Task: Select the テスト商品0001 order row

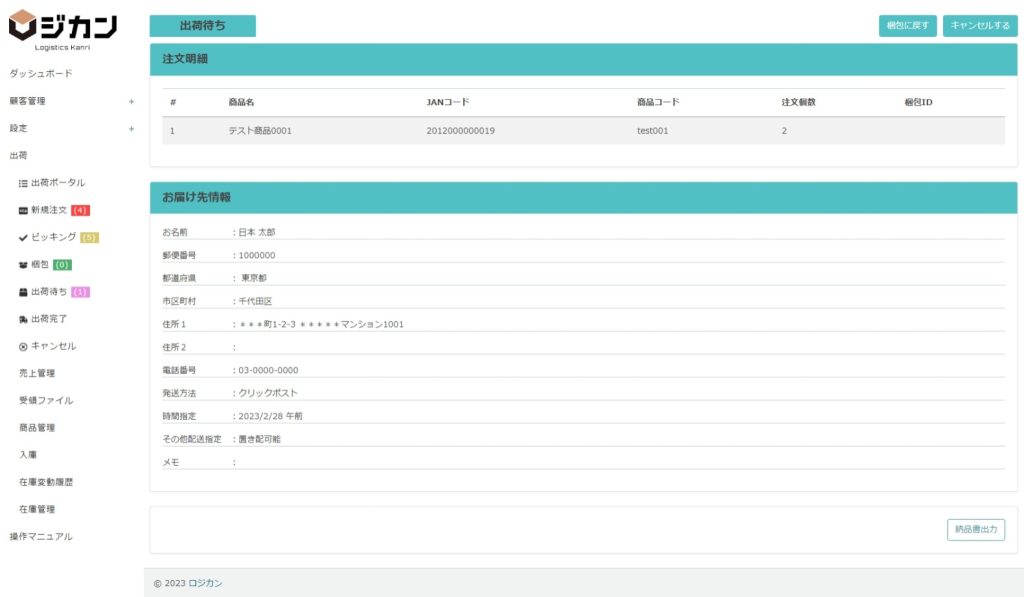Action: pyautogui.click(x=583, y=131)
